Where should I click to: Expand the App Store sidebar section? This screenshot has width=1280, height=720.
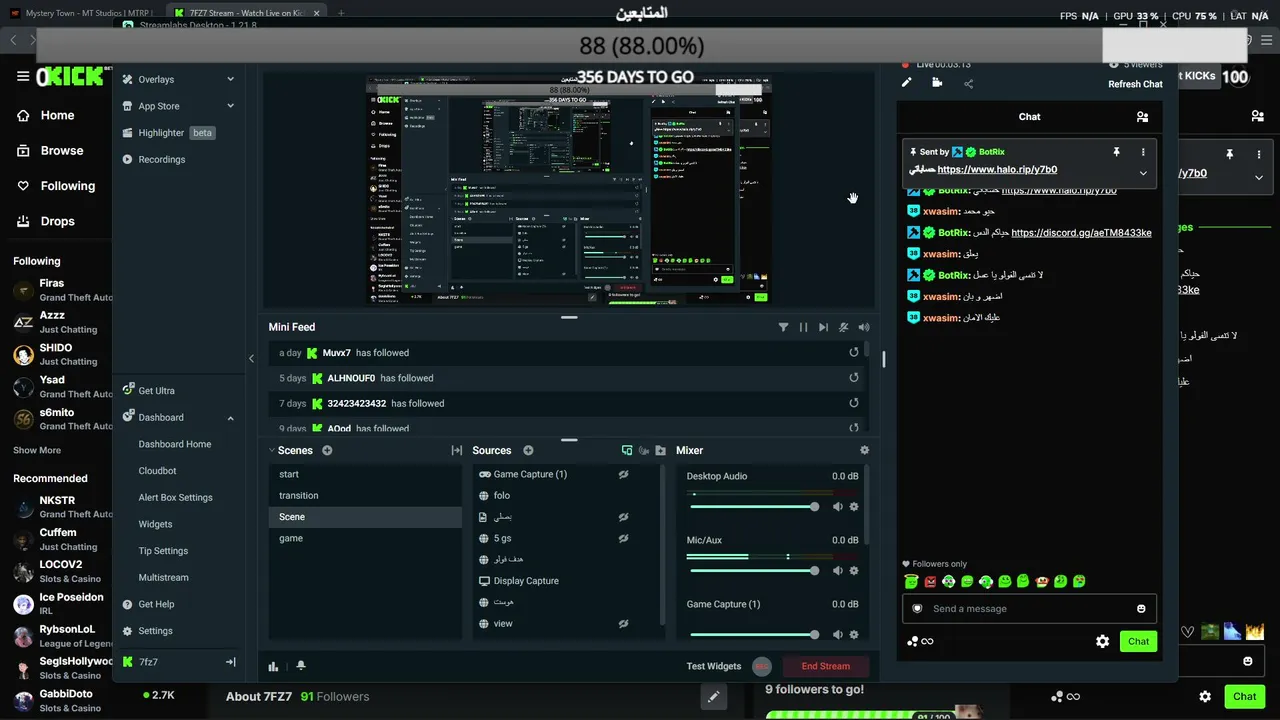[x=230, y=106]
